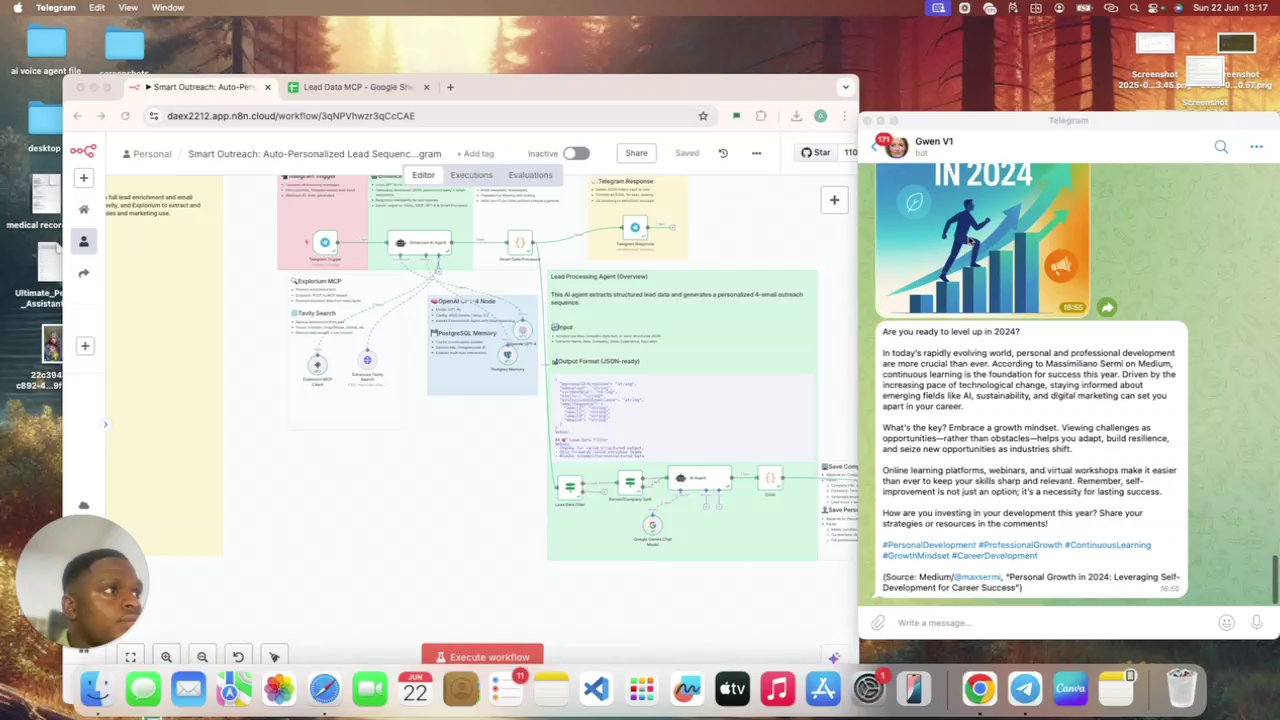Click the shared arrow icon in n8n sidebar

tap(84, 273)
